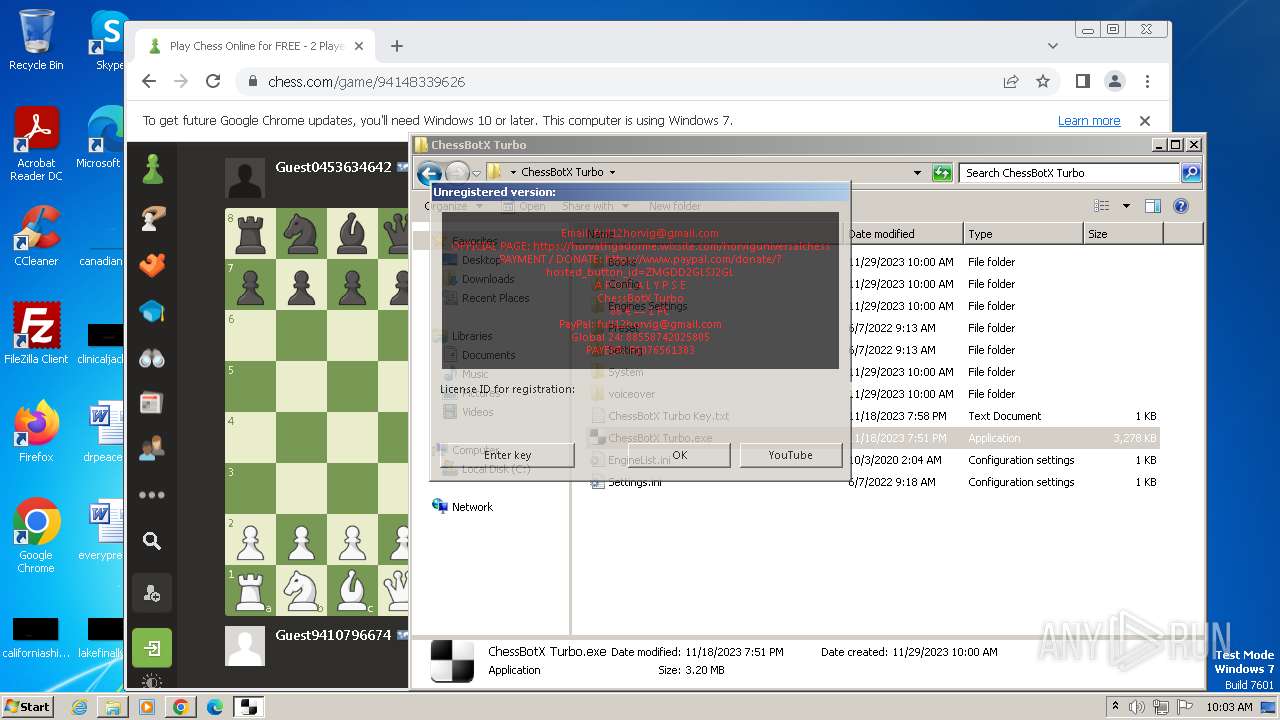This screenshot has width=1280, height=720.
Task: Open the Puzzles orange puzzle-piece icon
Action: [x=152, y=265]
